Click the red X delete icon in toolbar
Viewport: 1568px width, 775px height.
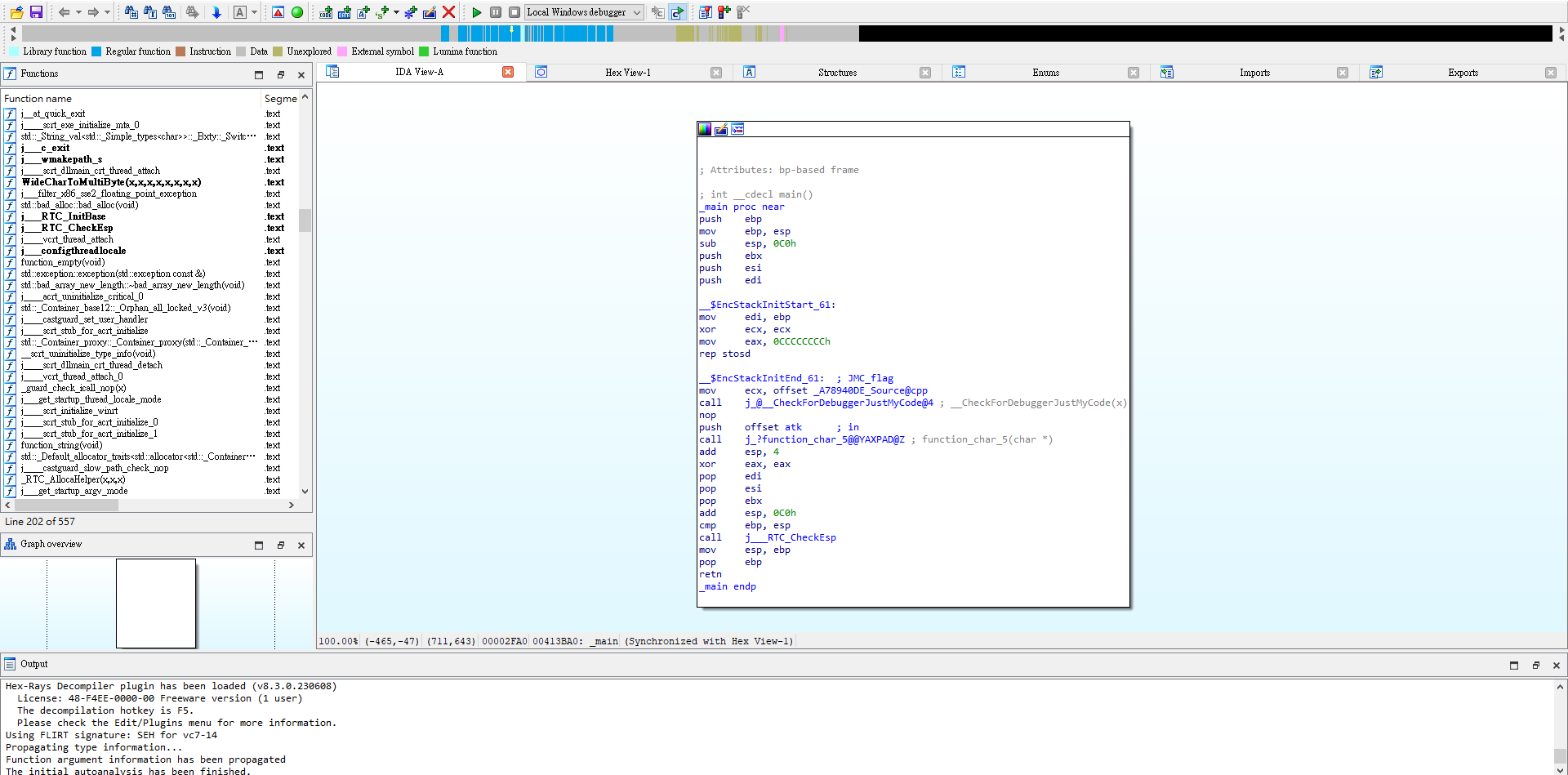[x=448, y=12]
